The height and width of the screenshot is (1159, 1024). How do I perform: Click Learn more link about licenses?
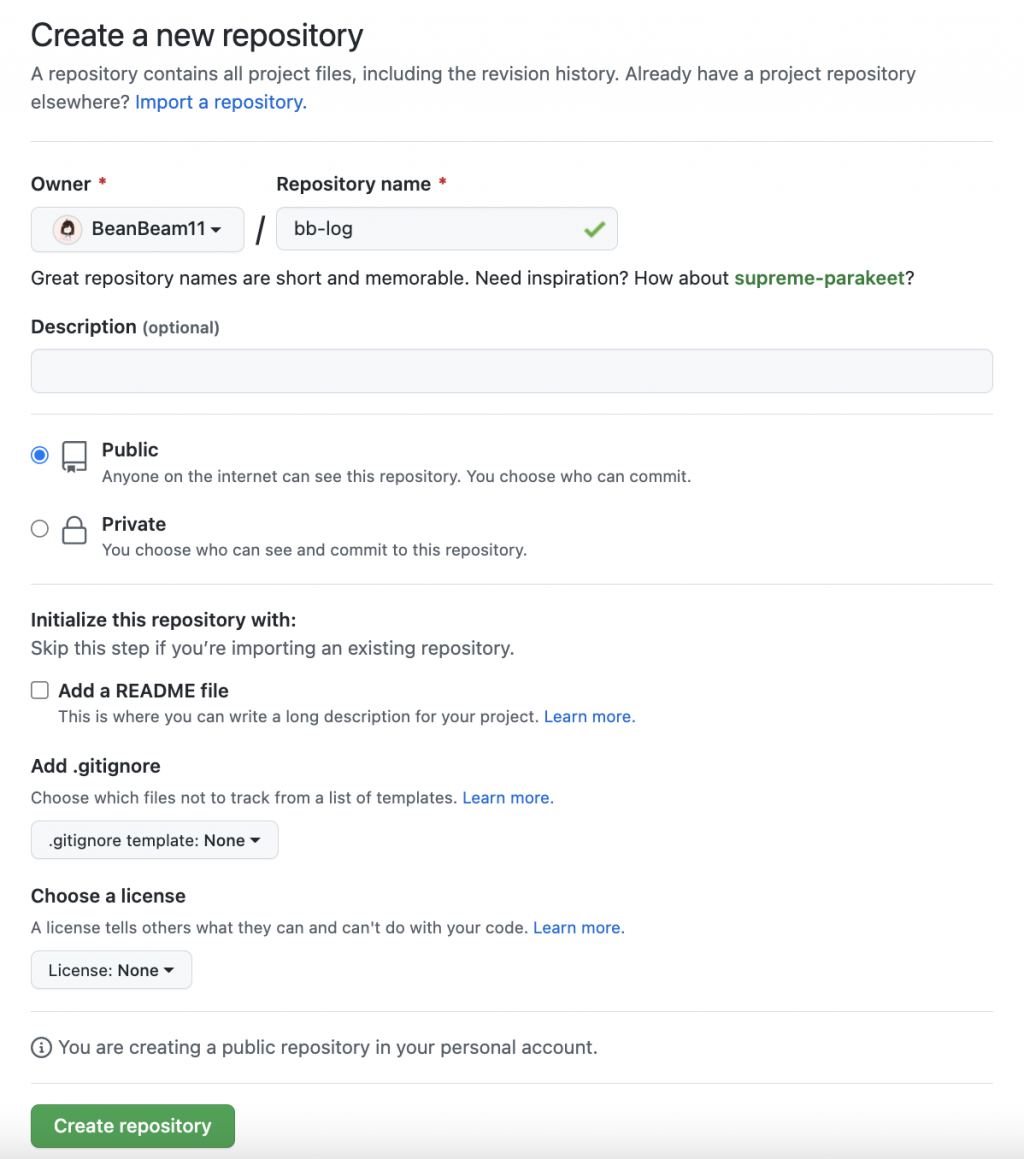pos(578,928)
